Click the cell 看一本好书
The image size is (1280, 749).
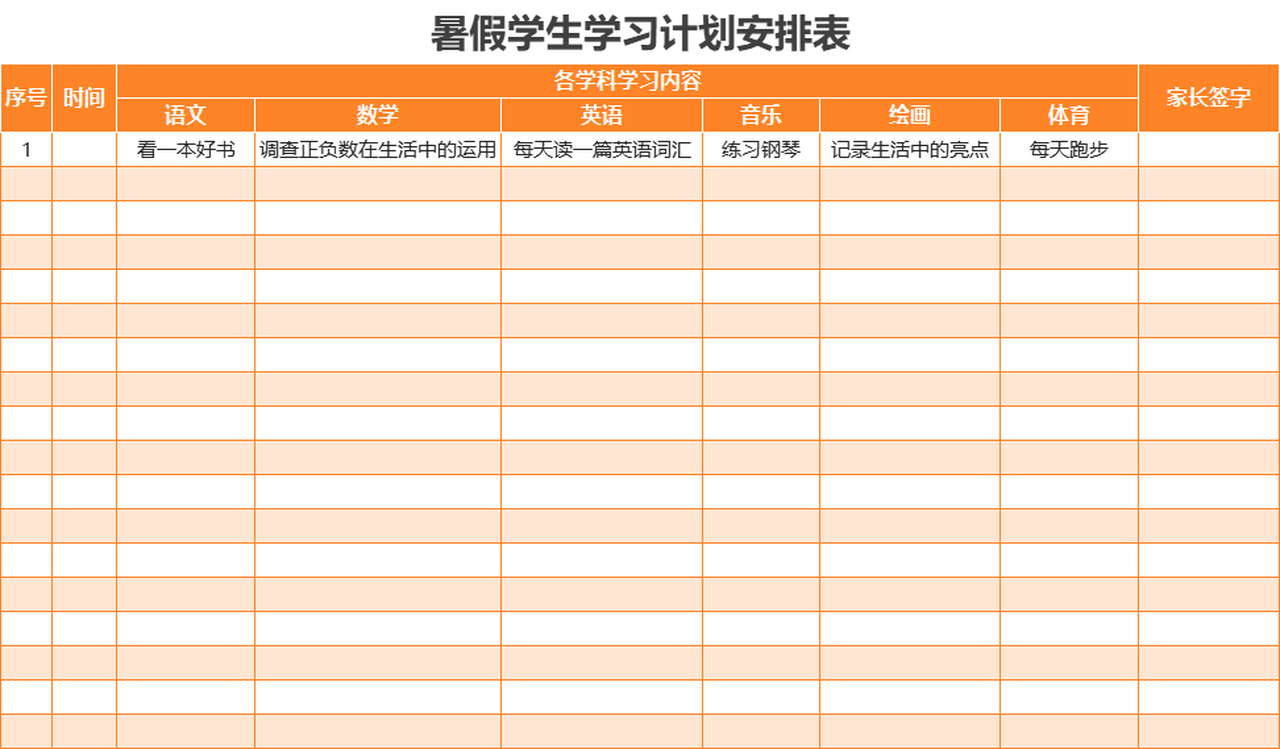pyautogui.click(x=186, y=150)
